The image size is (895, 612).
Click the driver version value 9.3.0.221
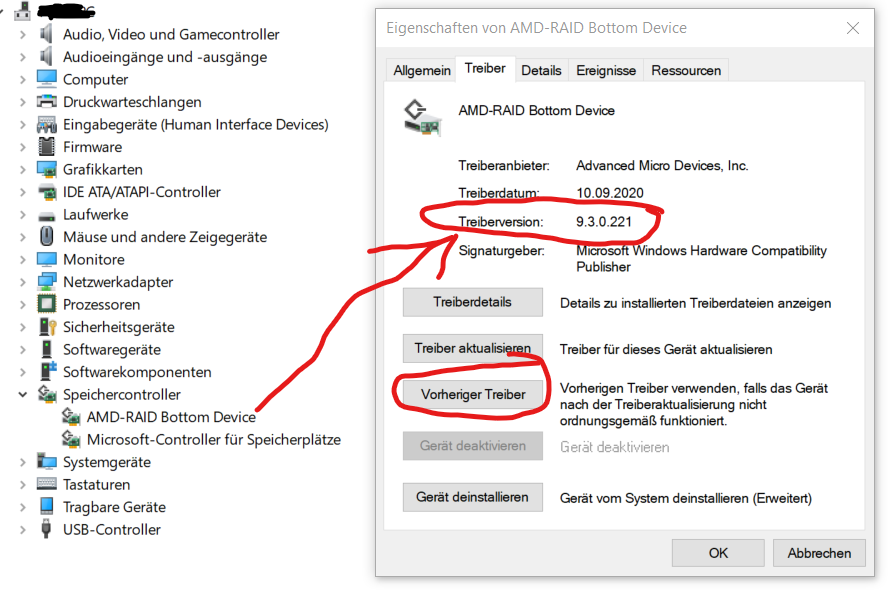[x=604, y=222]
